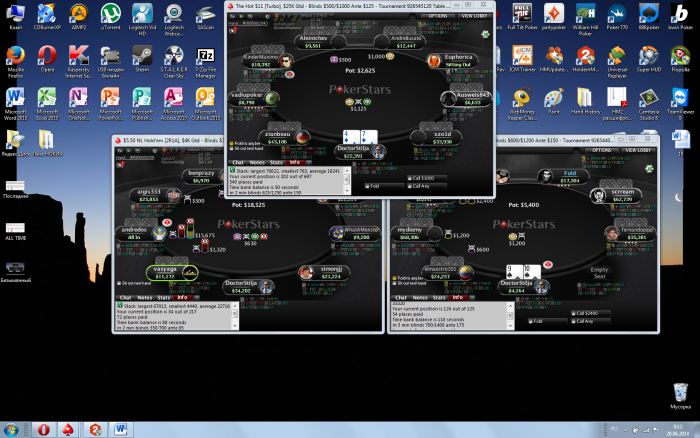
Task: Open the Hand History folder icon
Action: (585, 99)
